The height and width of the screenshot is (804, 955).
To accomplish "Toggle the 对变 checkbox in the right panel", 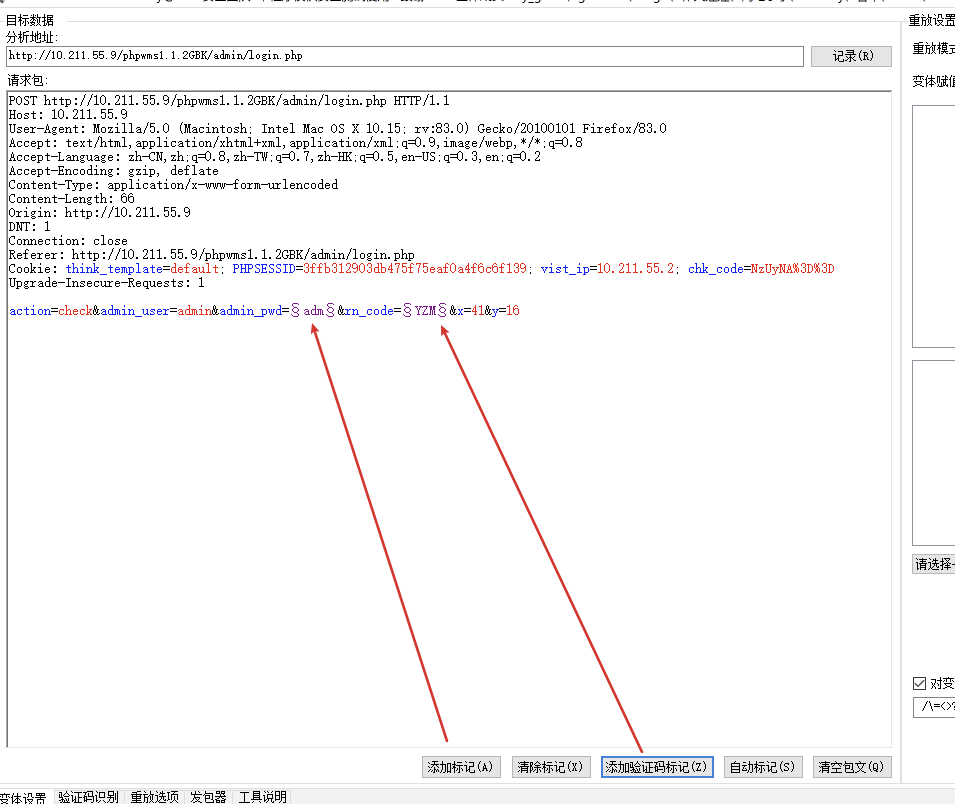I will pyautogui.click(x=920, y=683).
